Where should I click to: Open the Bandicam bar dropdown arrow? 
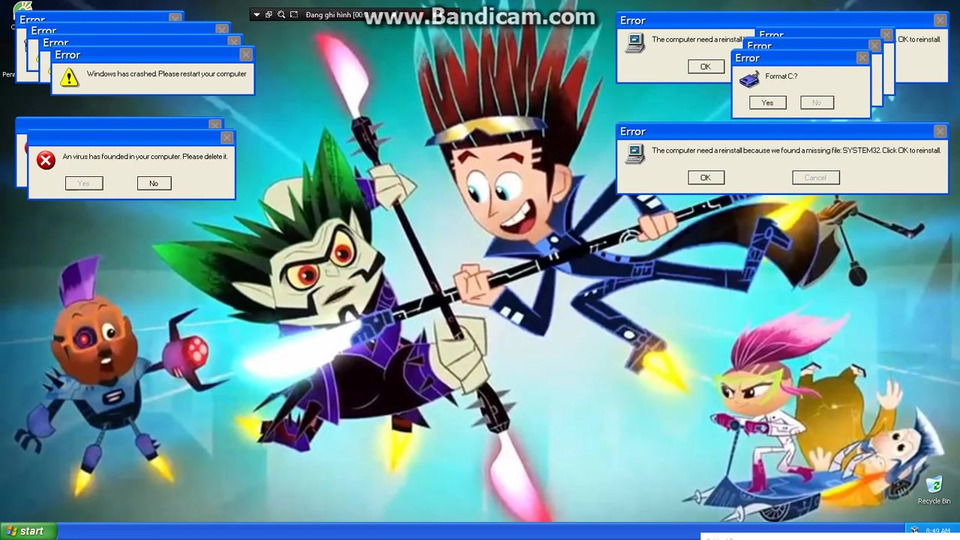257,15
